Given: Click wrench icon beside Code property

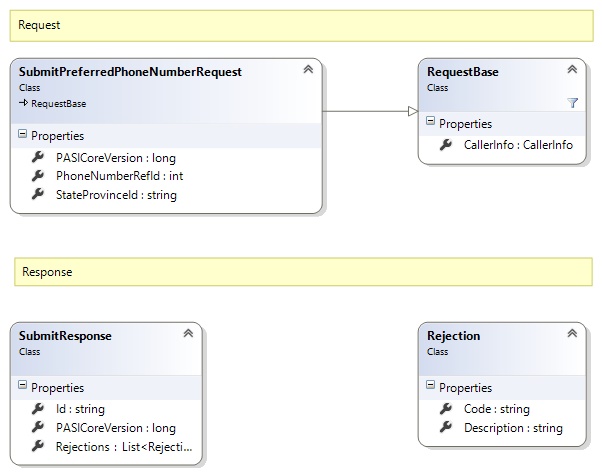Looking at the screenshot, I should click(x=446, y=409).
